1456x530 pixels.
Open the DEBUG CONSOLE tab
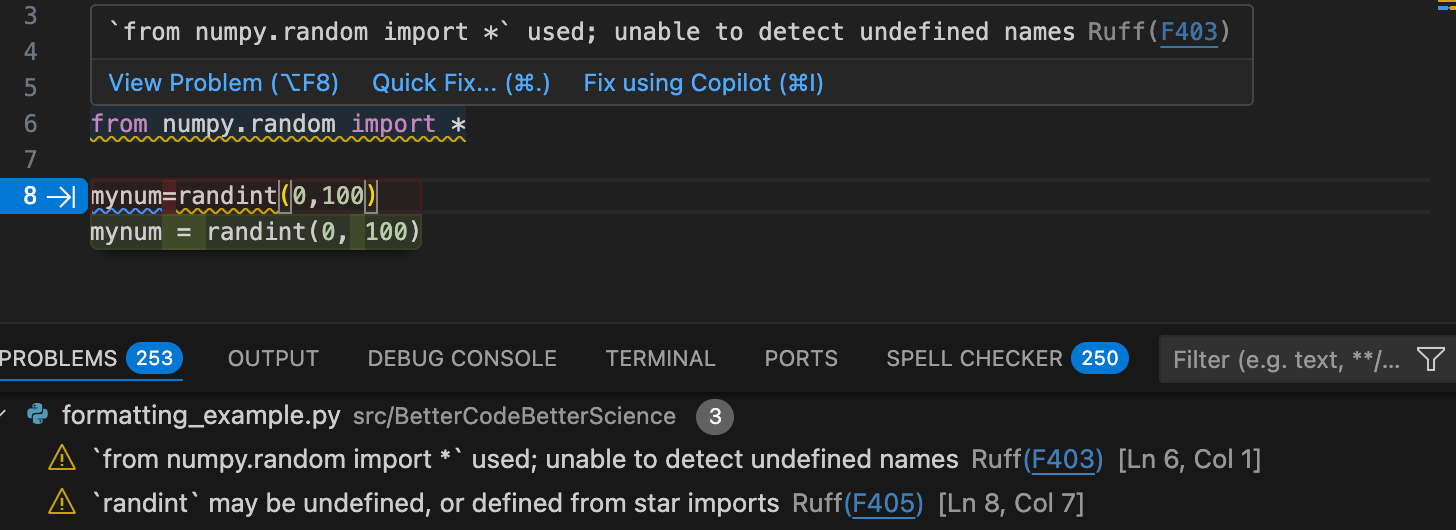[462, 359]
